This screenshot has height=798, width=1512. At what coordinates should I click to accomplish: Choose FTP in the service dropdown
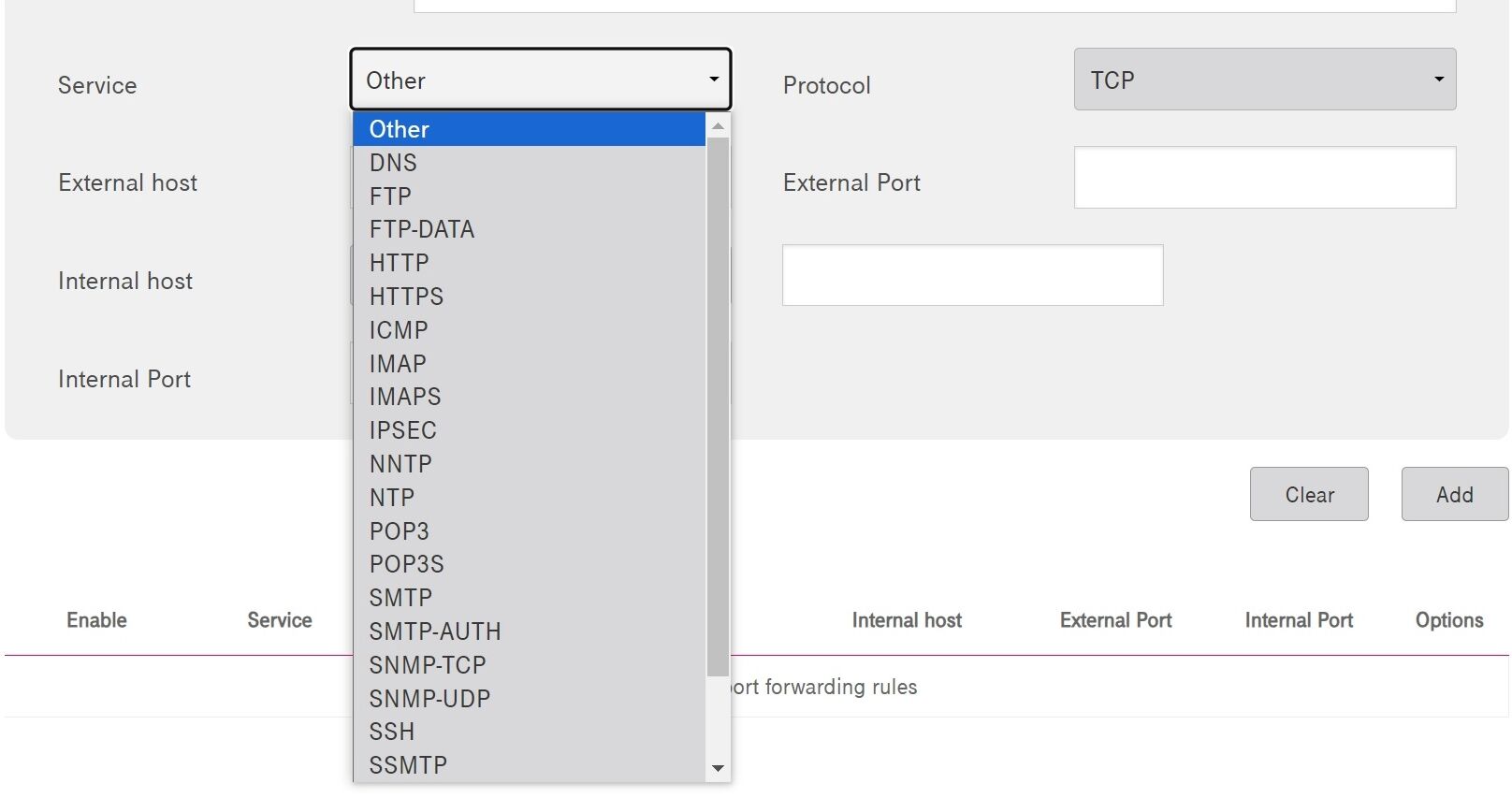(390, 196)
